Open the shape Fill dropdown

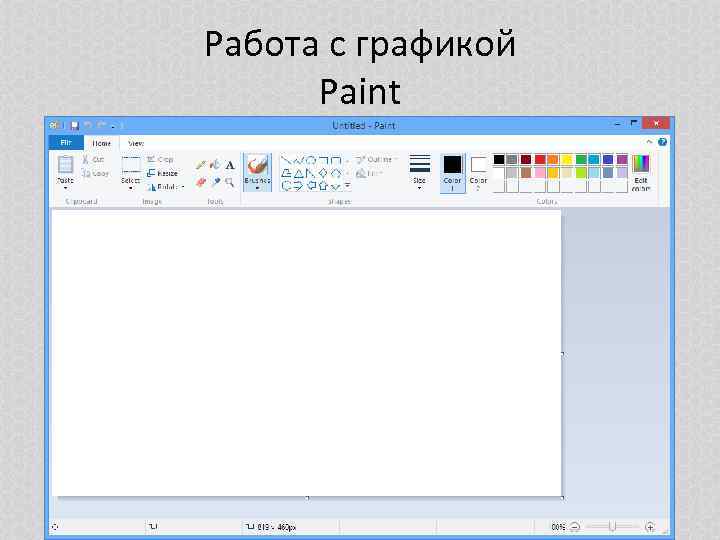(370, 173)
